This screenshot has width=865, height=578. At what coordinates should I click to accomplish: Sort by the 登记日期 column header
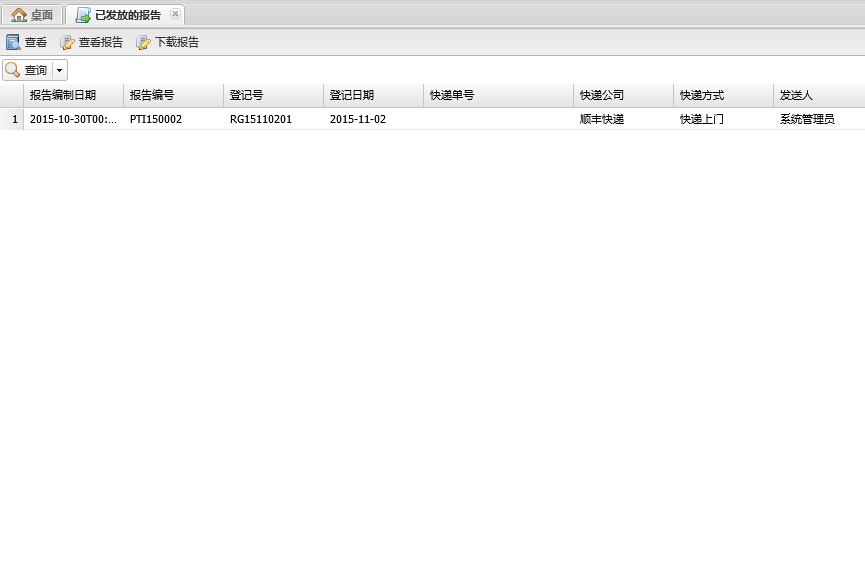pos(352,95)
